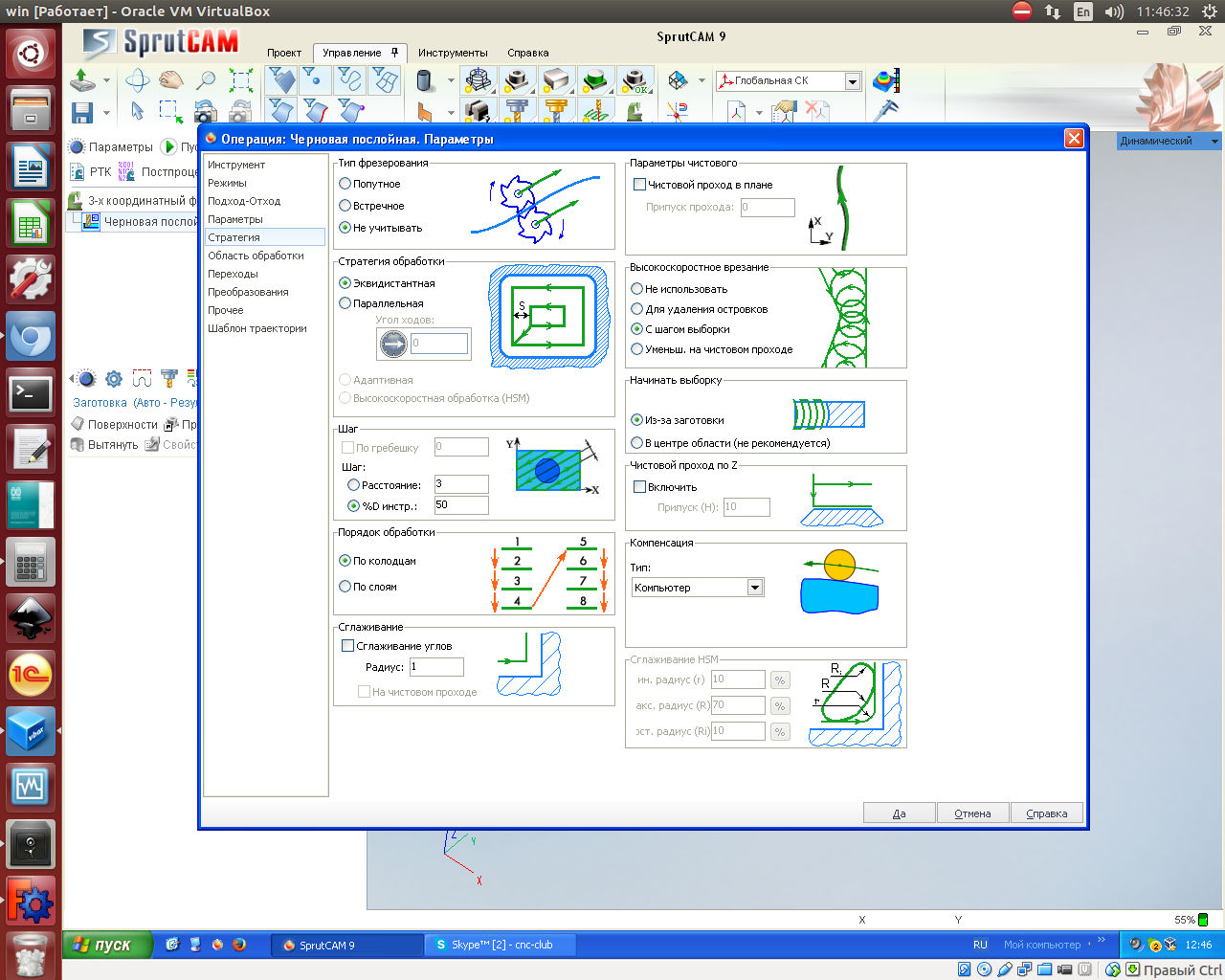
Task: Open Подход-Отход page in dialog list
Action: coord(265,201)
